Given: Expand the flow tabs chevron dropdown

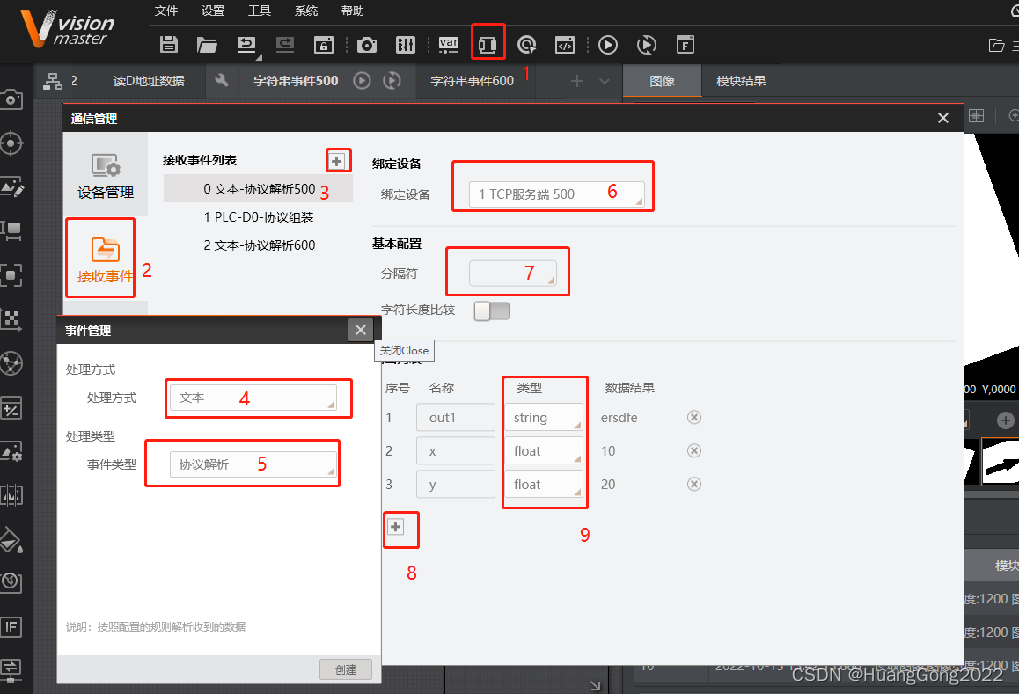Looking at the screenshot, I should coord(604,81).
